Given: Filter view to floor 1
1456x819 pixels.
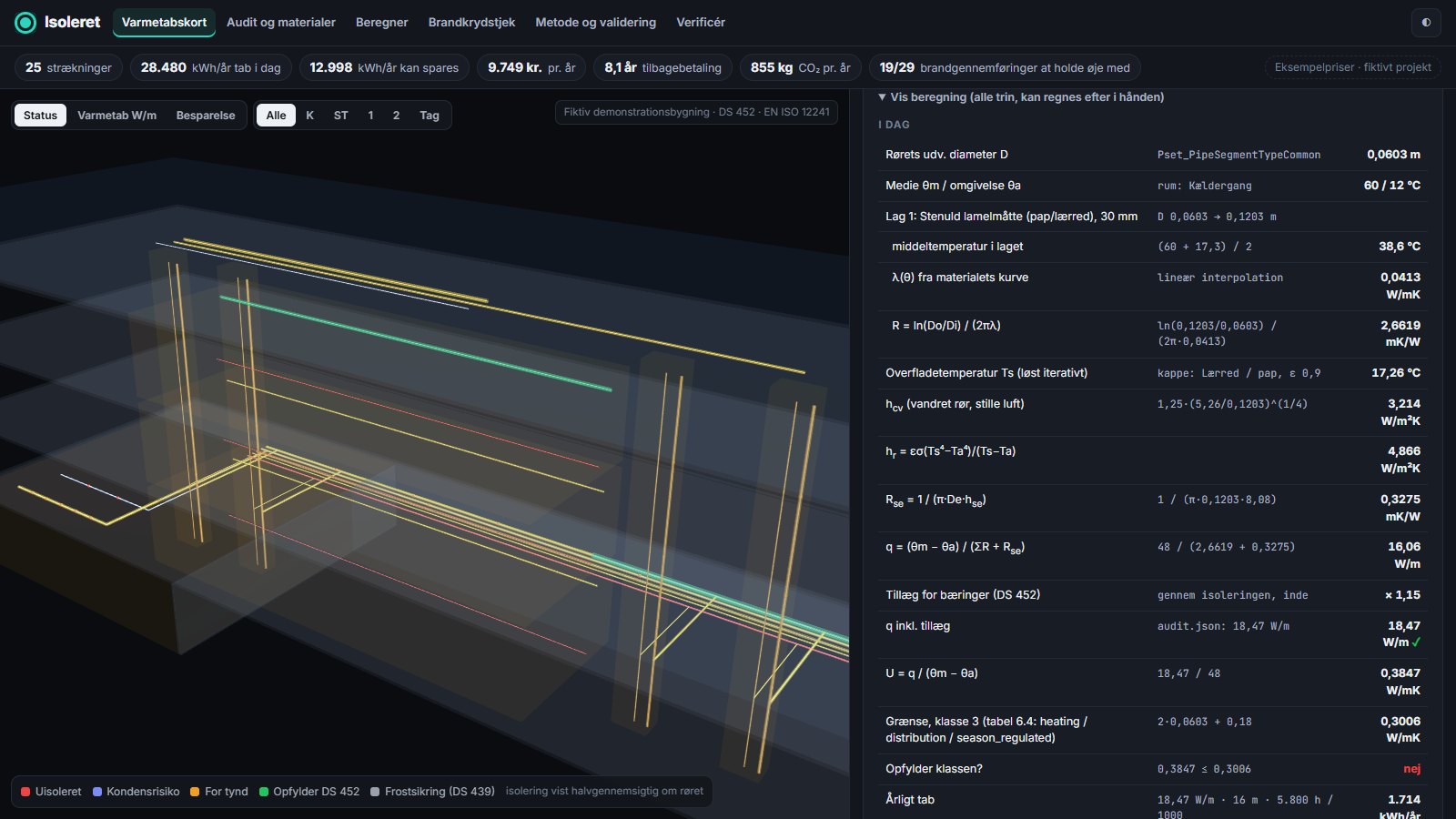Looking at the screenshot, I should point(370,116).
